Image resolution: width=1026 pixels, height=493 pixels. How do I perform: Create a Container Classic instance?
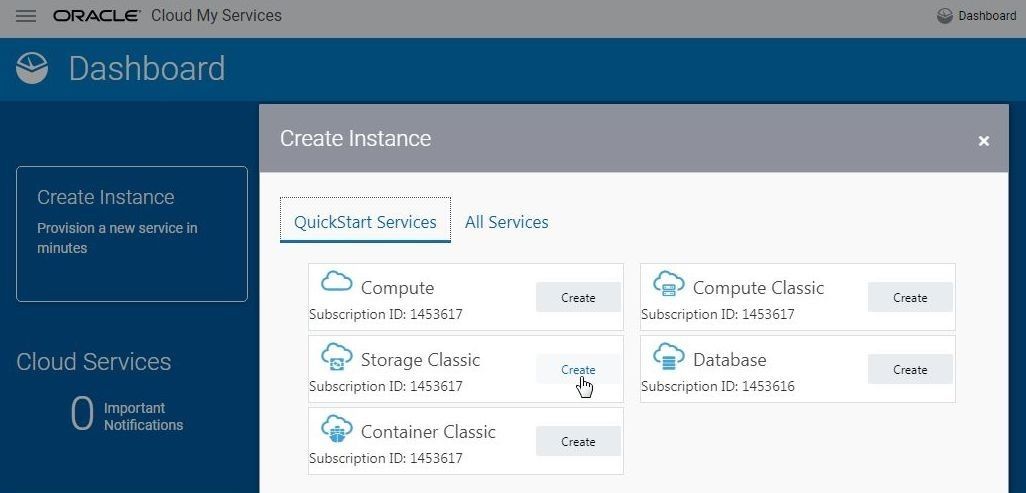[578, 441]
